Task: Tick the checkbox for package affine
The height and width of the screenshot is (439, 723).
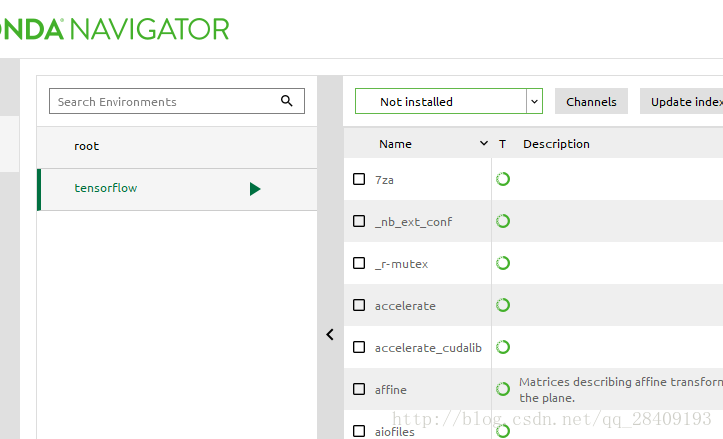Action: tap(359, 389)
